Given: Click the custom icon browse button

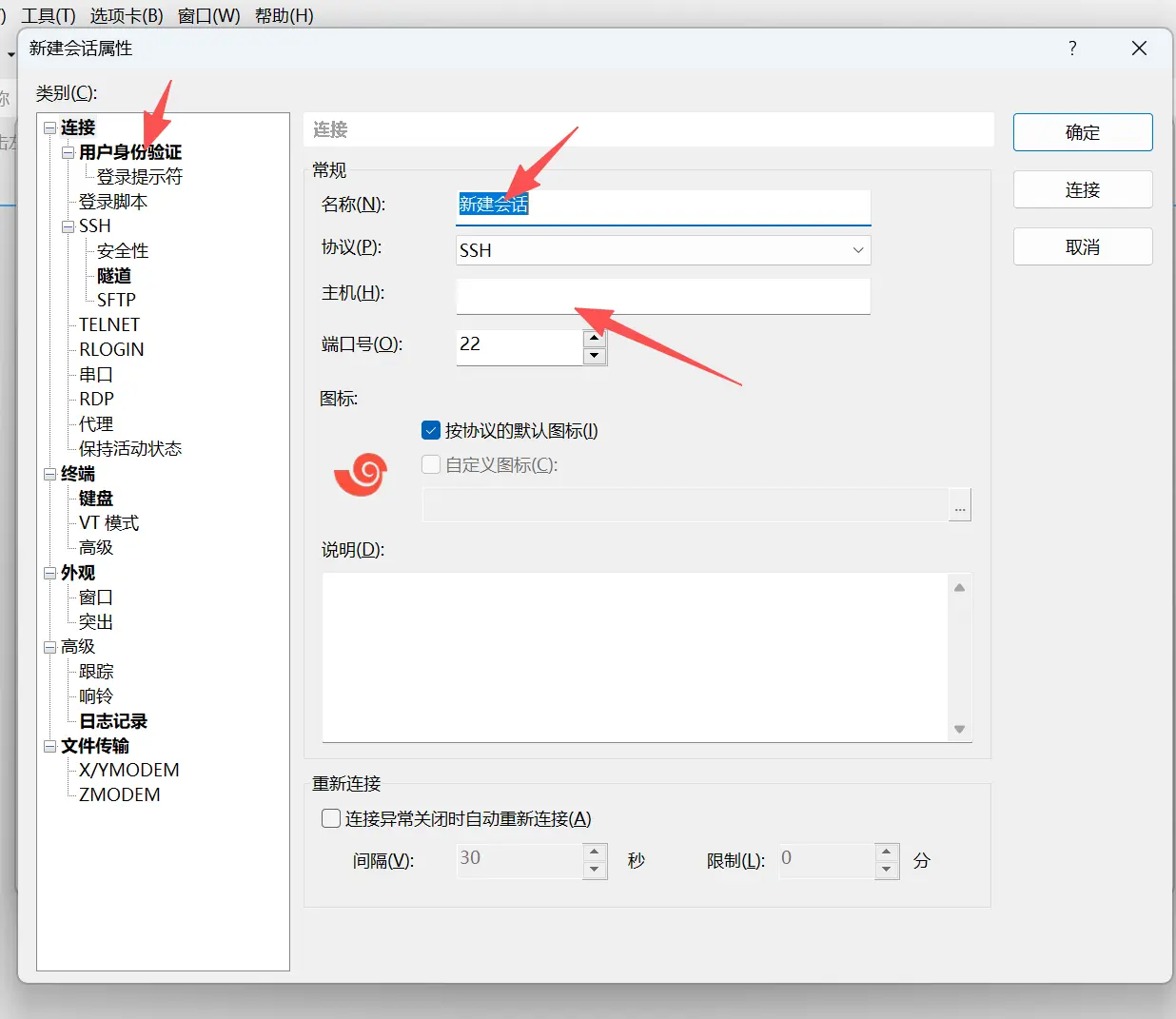Looking at the screenshot, I should [959, 506].
